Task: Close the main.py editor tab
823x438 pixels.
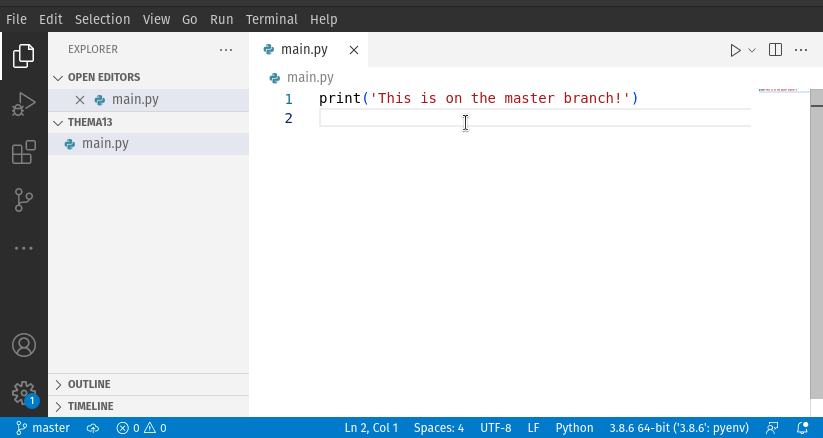Action: pyautogui.click(x=353, y=50)
